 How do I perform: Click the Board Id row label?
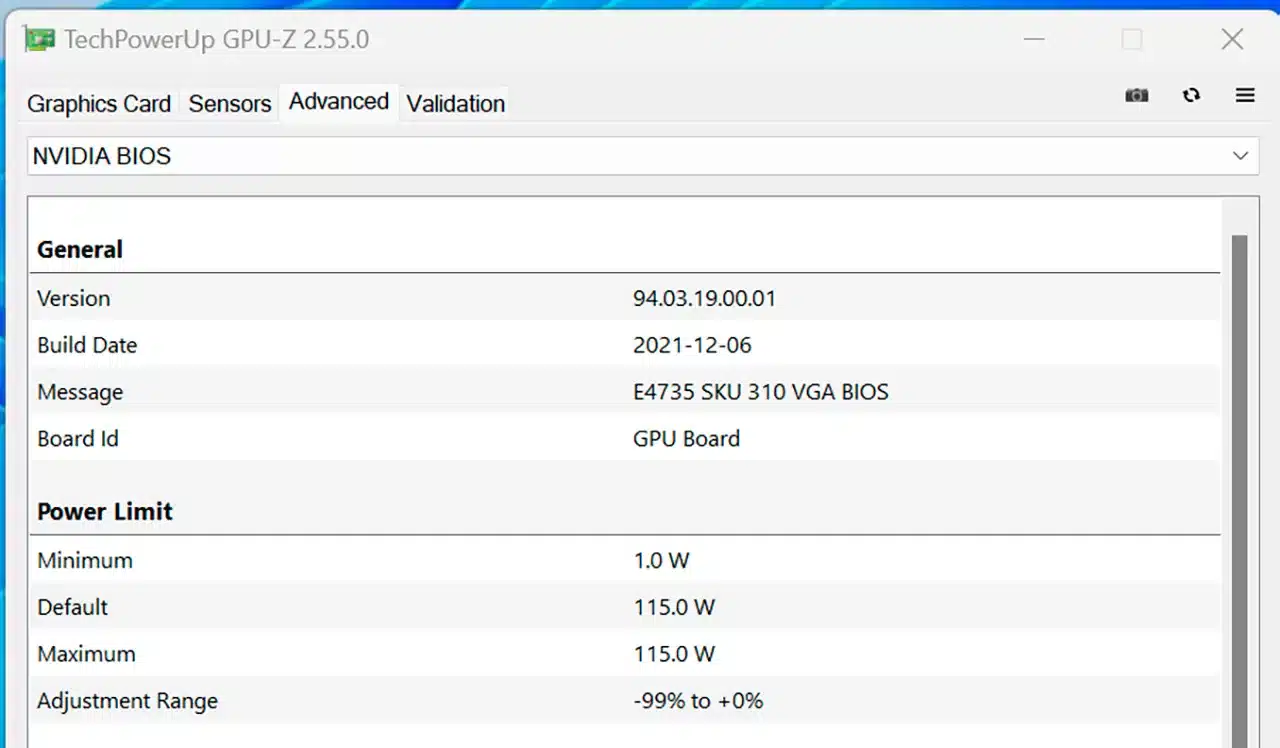78,438
